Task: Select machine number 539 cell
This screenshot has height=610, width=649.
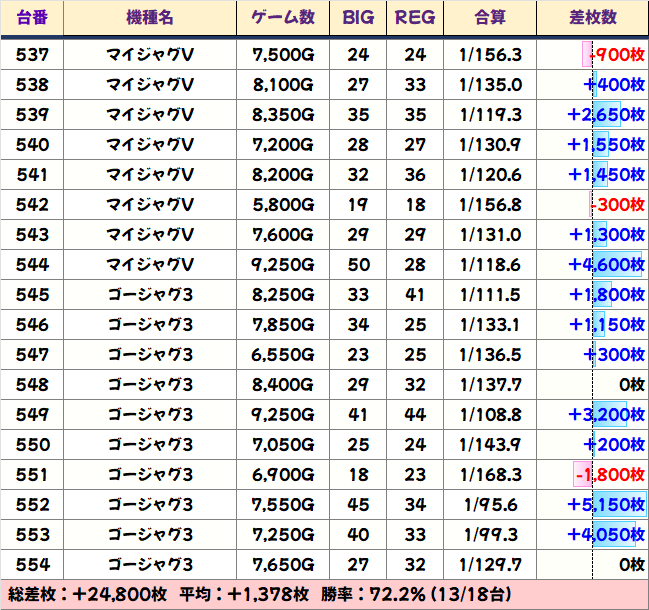Action: [32, 115]
